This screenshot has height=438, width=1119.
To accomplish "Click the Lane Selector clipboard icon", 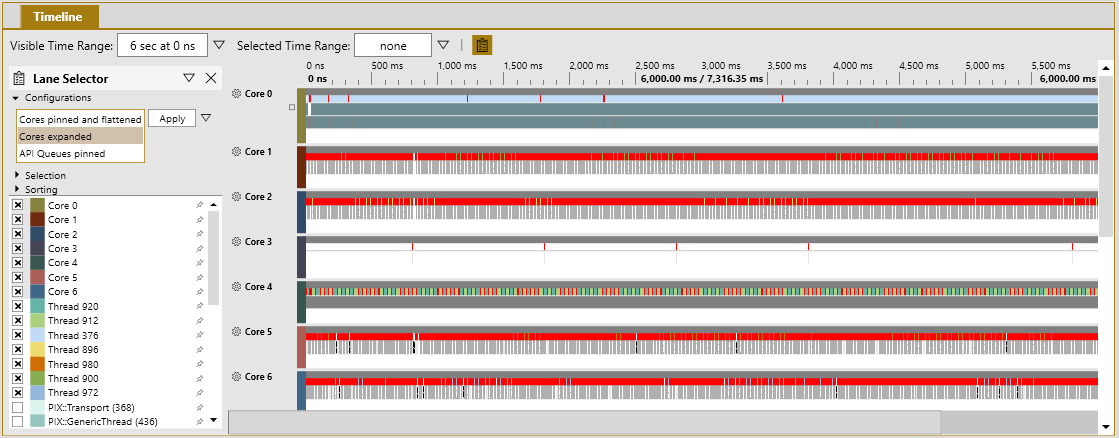I will point(19,78).
